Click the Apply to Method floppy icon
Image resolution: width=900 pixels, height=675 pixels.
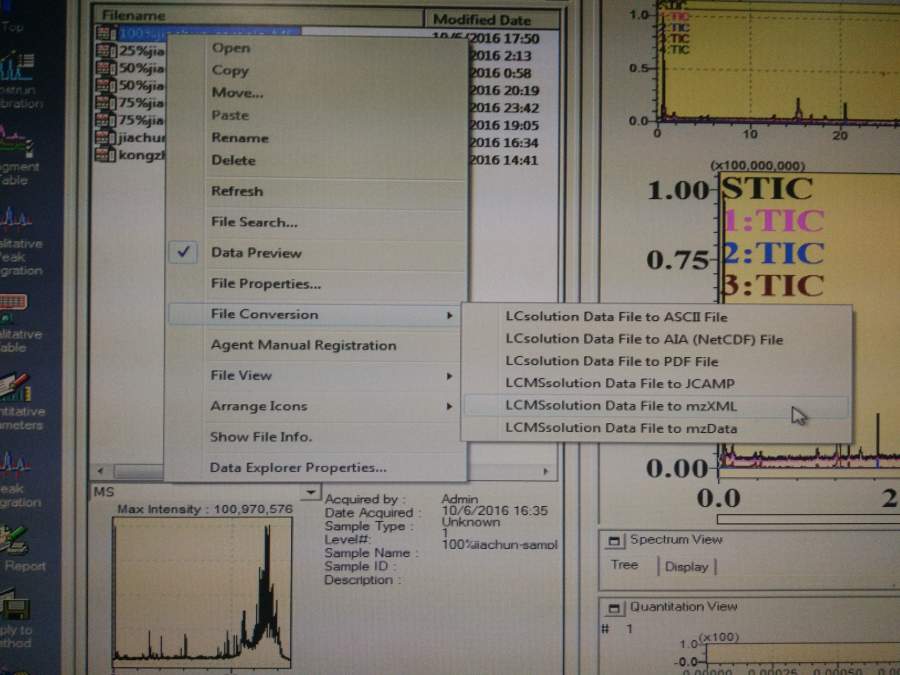click(16, 609)
